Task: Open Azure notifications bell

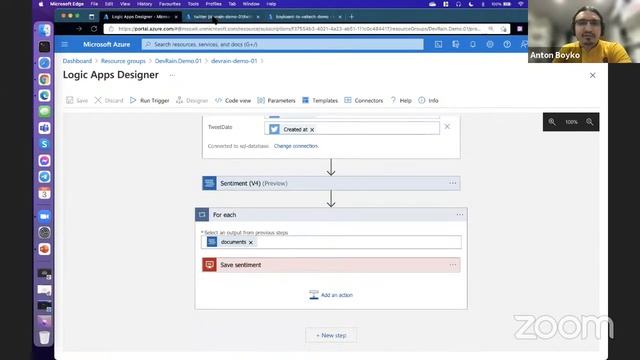Action: [x=473, y=44]
